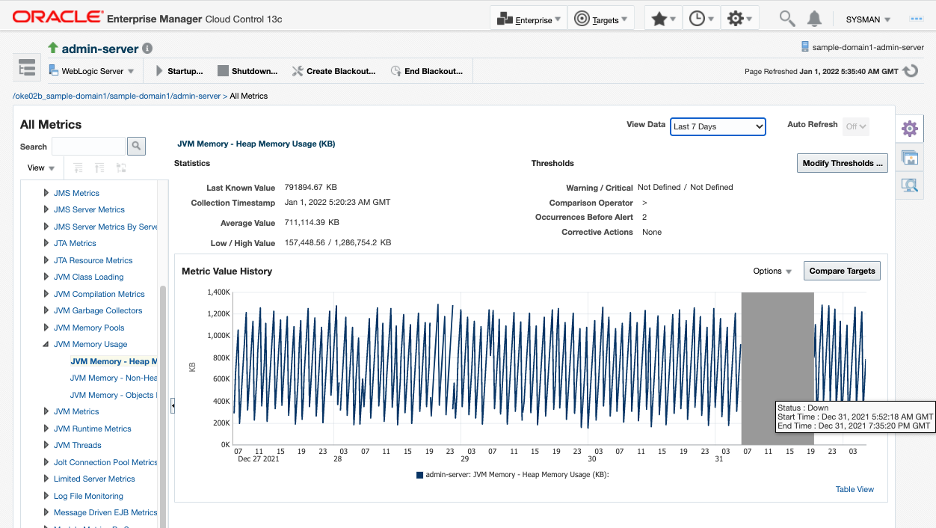This screenshot has height=528, width=936.
Task: Open JVM Threads
Action: 78,445
